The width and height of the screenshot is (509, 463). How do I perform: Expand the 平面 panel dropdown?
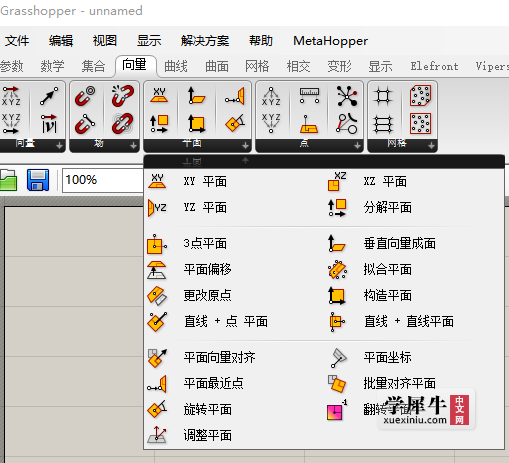[x=245, y=146]
